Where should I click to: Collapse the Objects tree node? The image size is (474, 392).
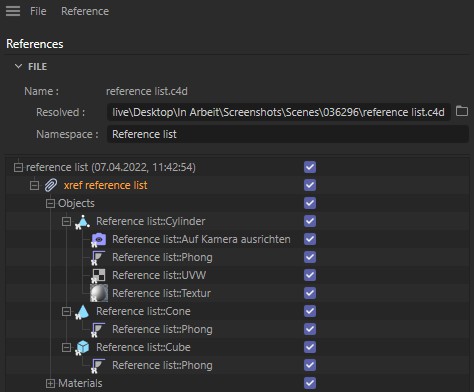click(50, 203)
